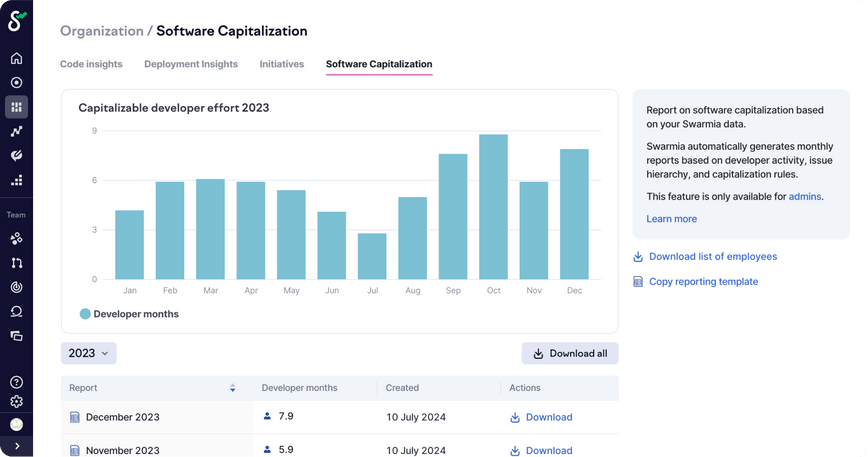Click the Oct bar in chart
Viewport: 868px width, 457px height.
[493, 207]
